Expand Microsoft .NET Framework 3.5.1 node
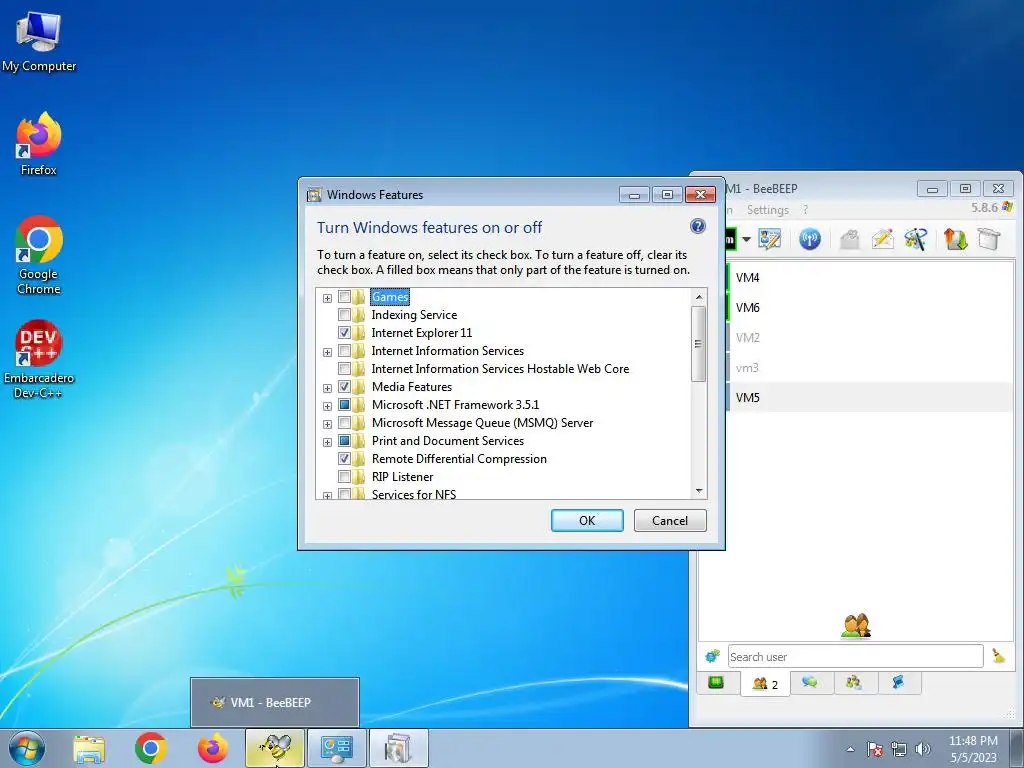This screenshot has width=1024, height=768. pos(327,406)
